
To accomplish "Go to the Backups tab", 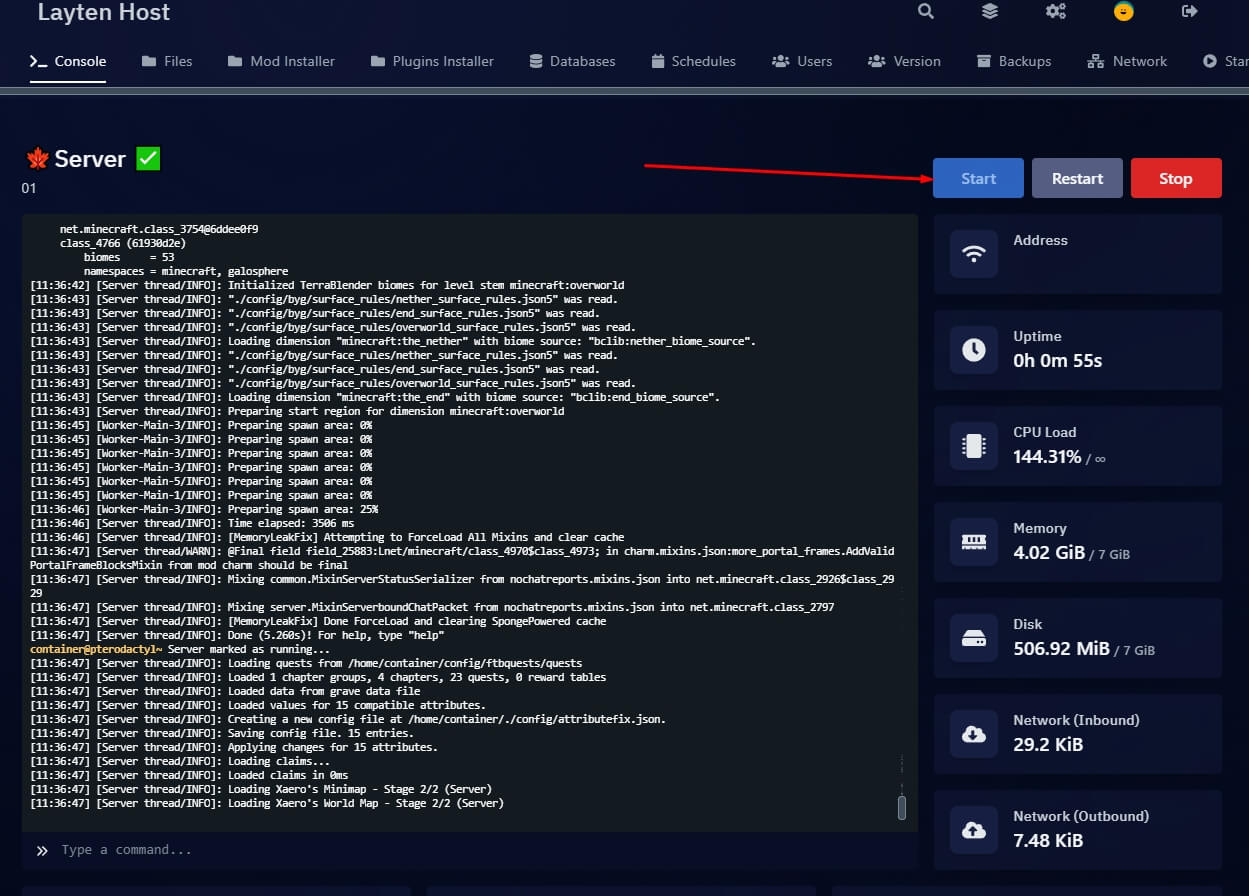I will (x=1014, y=61).
